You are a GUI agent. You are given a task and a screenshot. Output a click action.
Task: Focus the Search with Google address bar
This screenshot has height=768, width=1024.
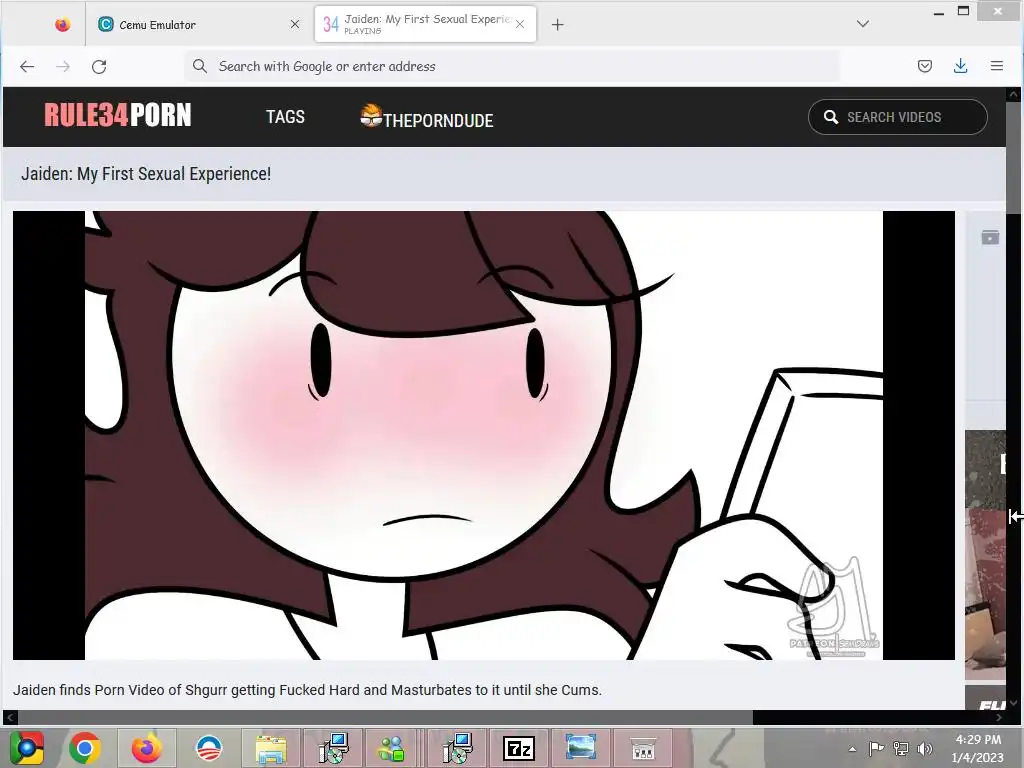[513, 66]
